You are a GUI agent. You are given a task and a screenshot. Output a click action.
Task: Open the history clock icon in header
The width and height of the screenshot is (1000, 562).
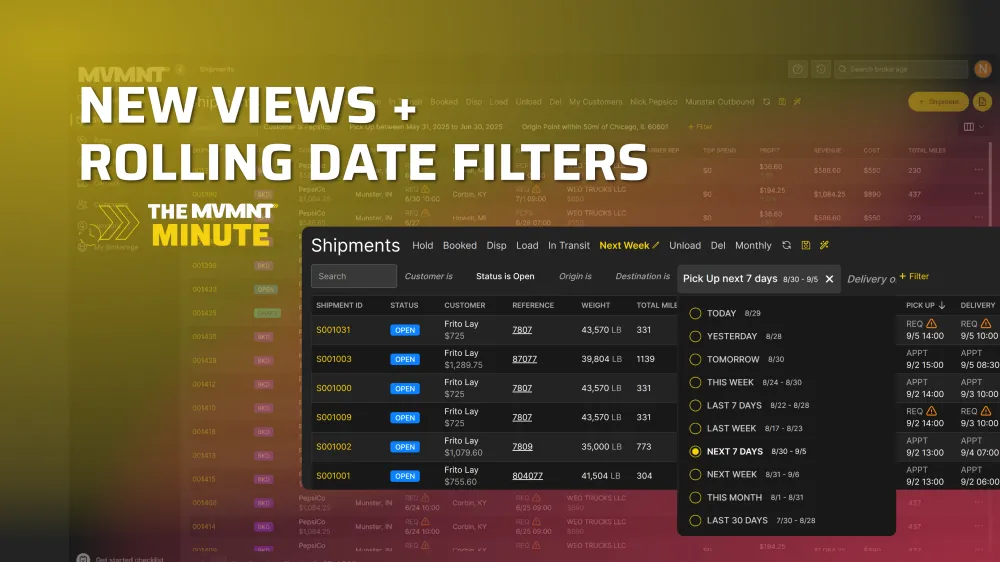[821, 69]
